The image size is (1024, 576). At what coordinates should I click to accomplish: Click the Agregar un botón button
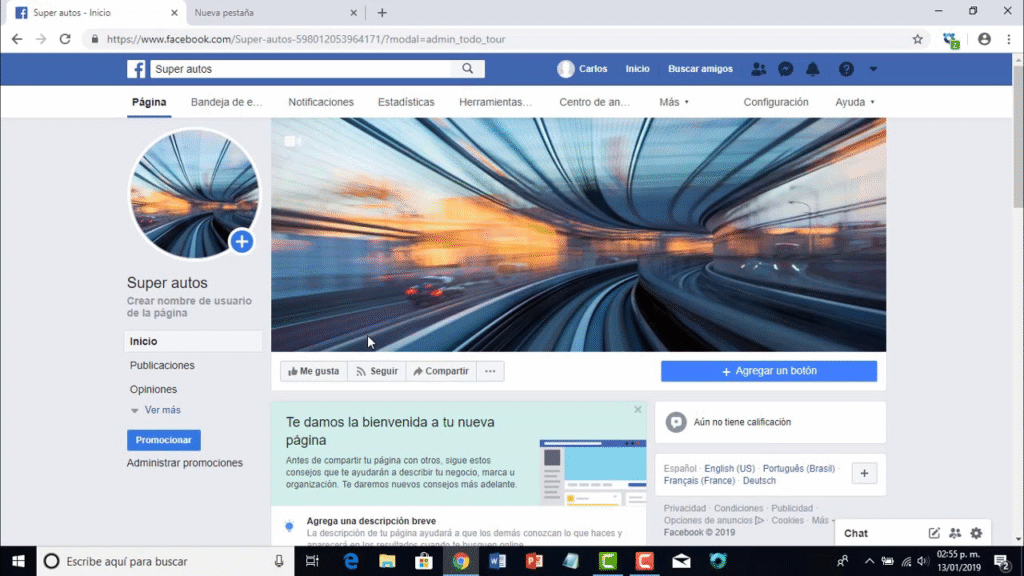click(x=768, y=371)
